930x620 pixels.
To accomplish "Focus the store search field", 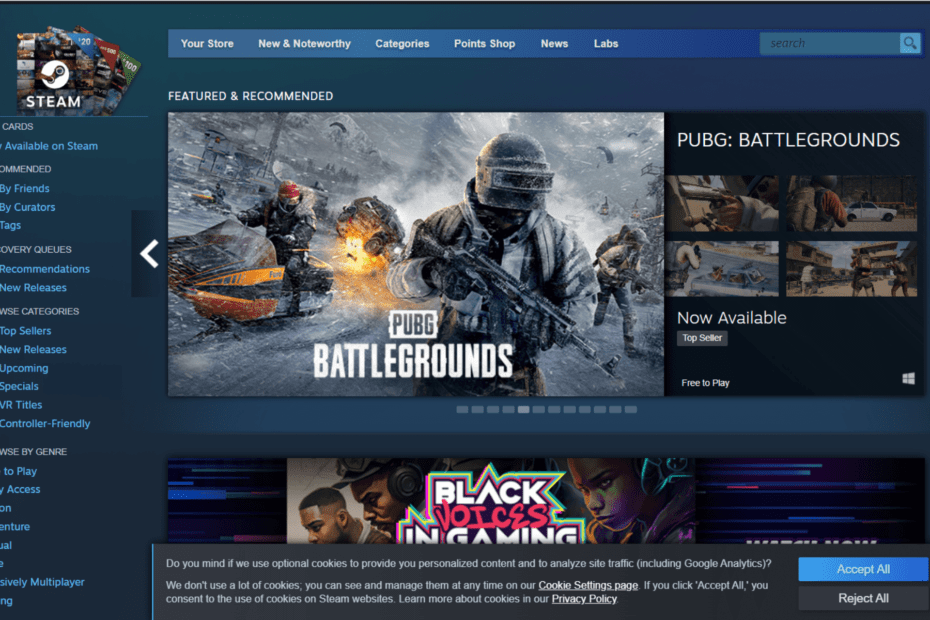I will point(829,43).
